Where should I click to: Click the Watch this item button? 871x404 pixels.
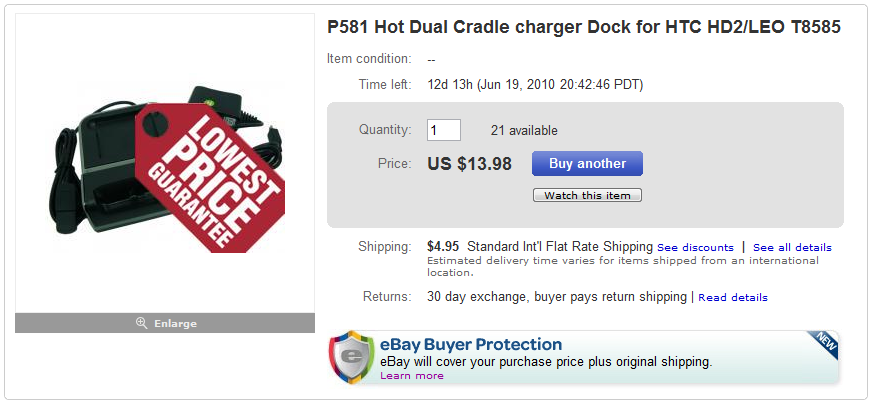click(587, 196)
